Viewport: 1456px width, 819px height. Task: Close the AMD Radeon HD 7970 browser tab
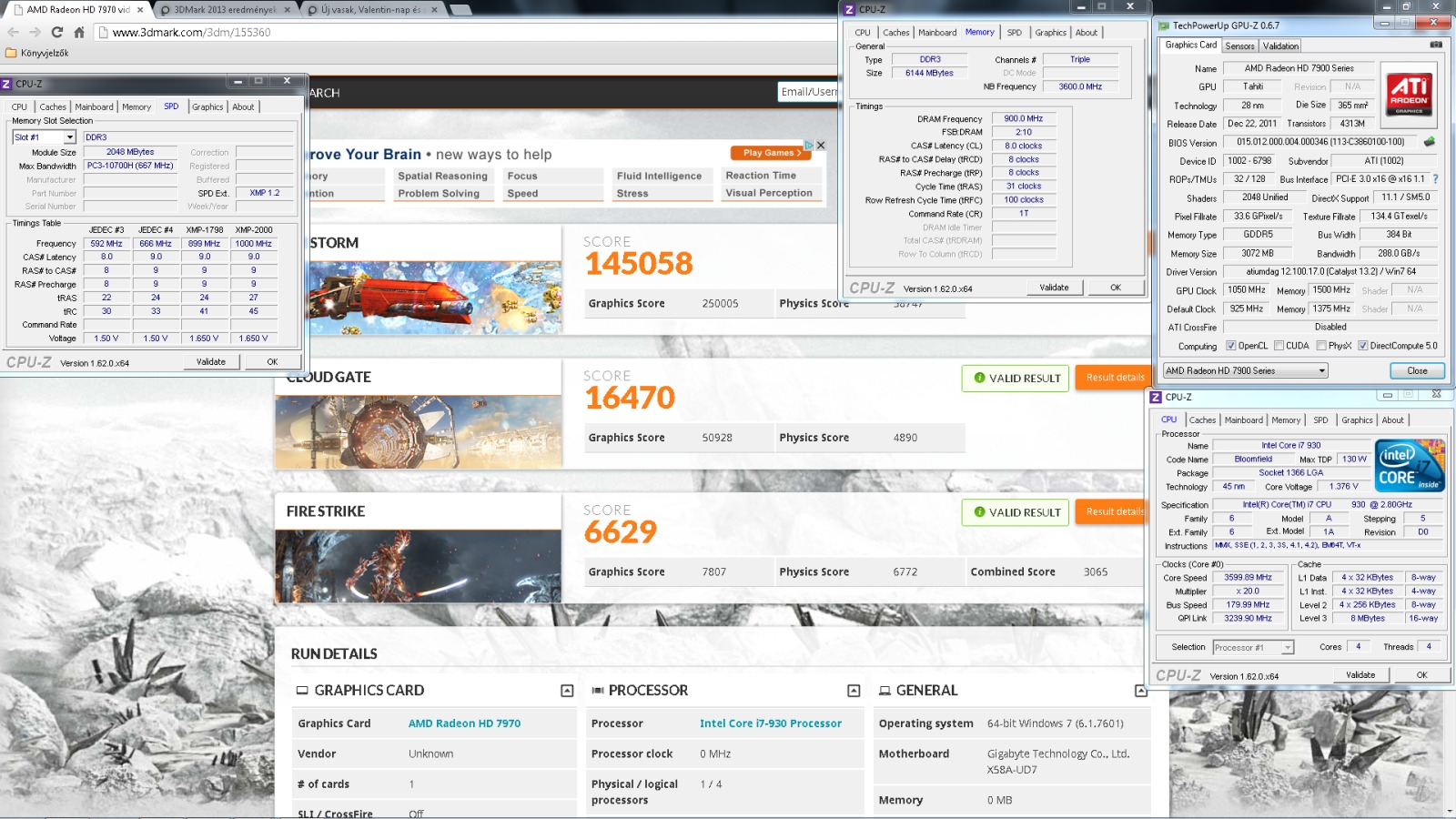[x=140, y=10]
